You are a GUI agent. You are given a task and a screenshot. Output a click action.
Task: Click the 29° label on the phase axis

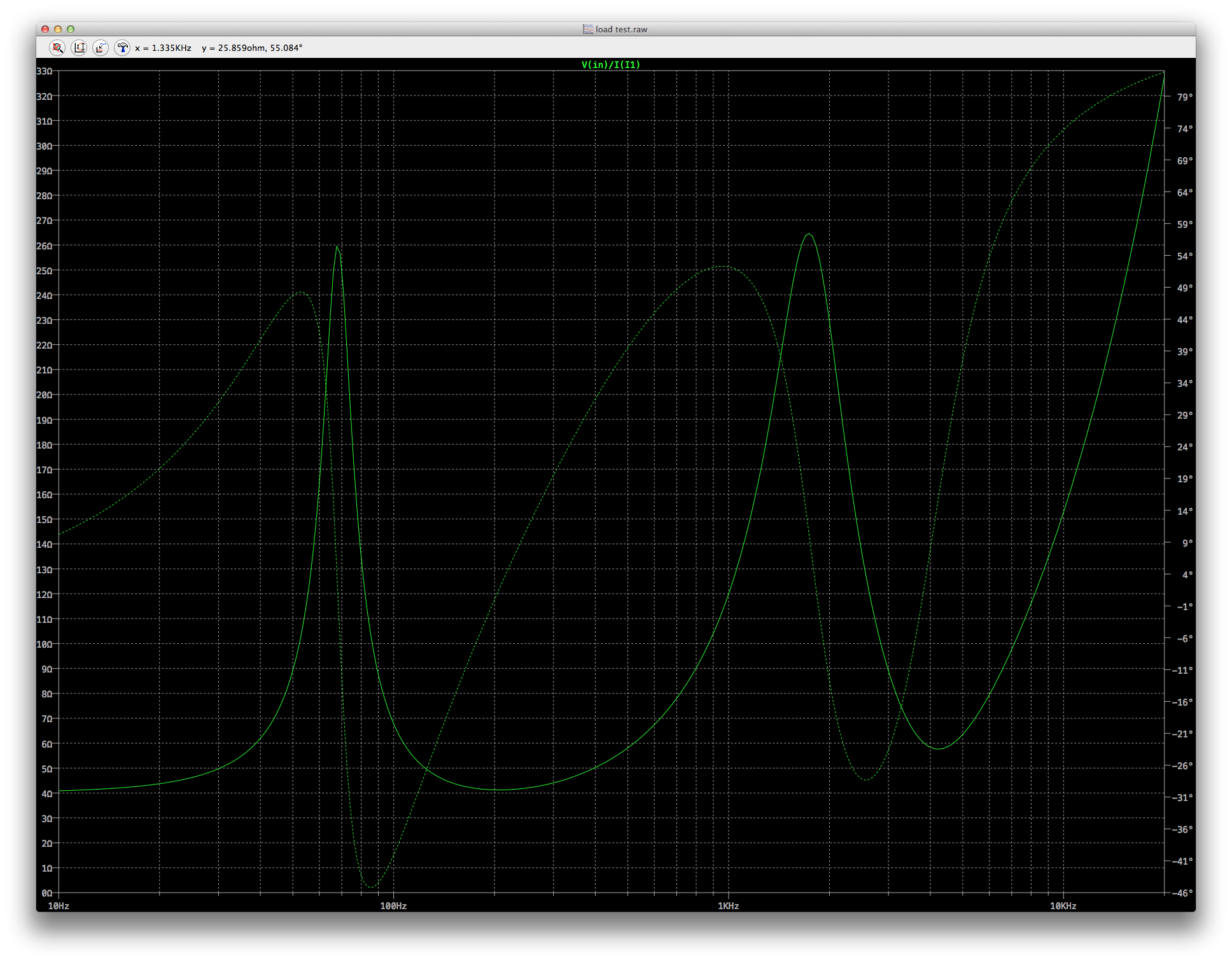(x=1185, y=415)
